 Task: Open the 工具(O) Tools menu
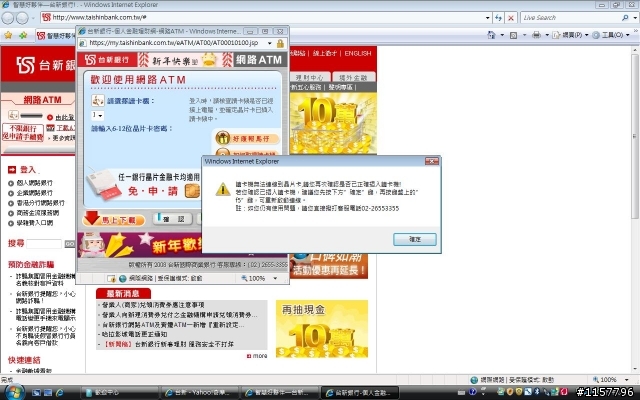(611, 35)
